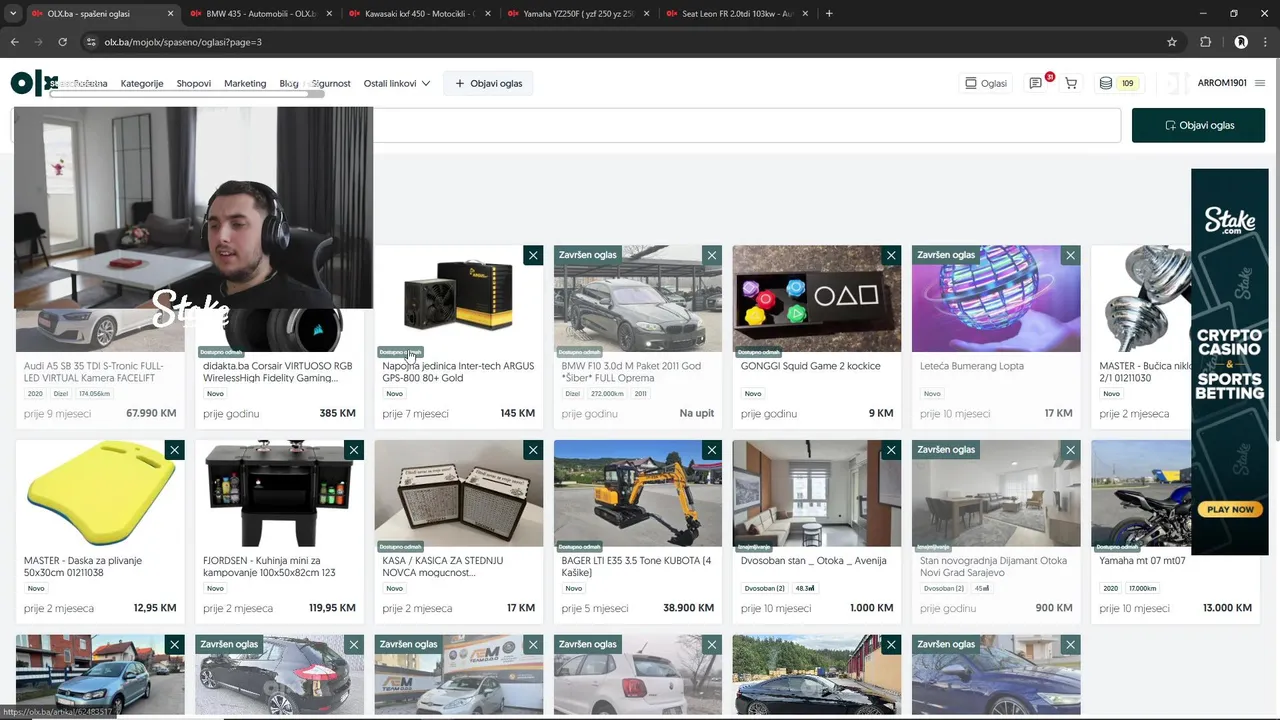Remove saved Stan novogradnja Dijamant ad
Screen dimensions: 1280x720
point(1070,451)
